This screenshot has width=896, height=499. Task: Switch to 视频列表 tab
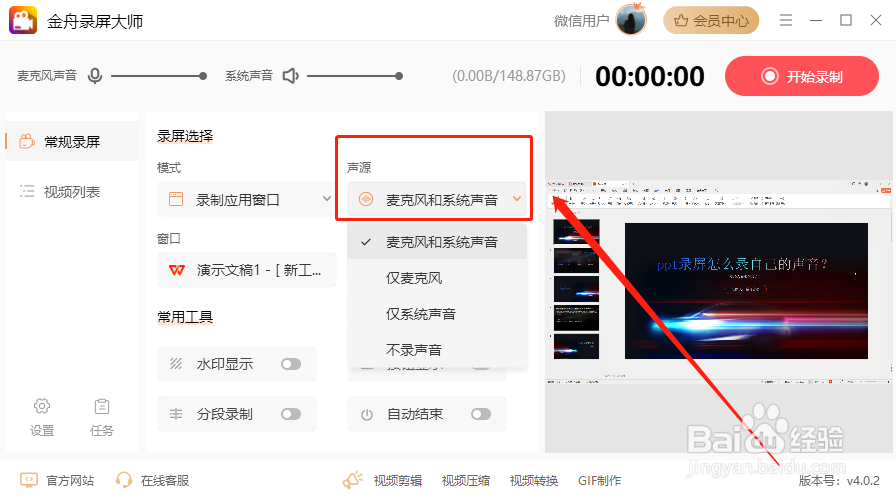[72, 191]
